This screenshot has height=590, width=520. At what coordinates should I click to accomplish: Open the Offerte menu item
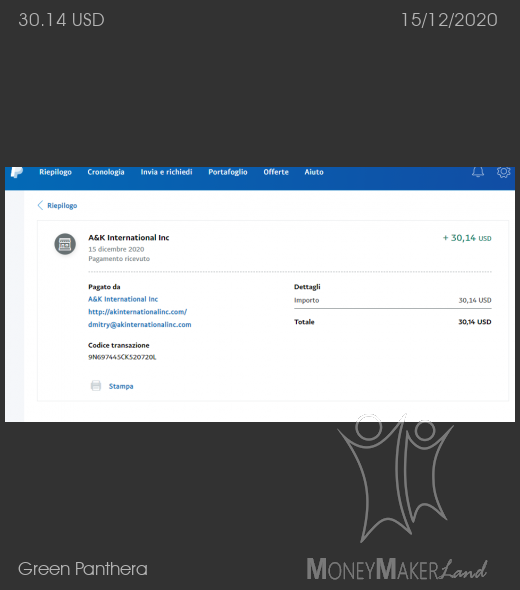click(x=276, y=172)
